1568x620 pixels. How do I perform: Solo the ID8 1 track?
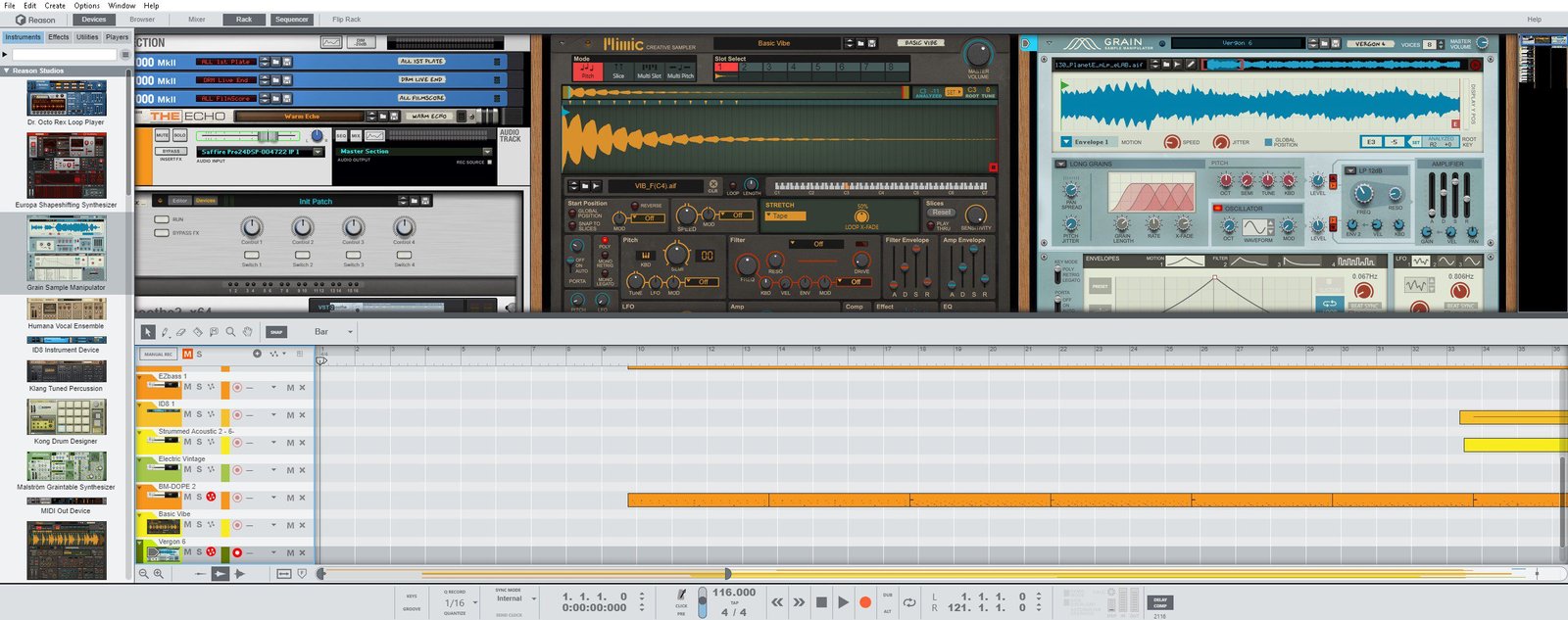click(x=199, y=415)
